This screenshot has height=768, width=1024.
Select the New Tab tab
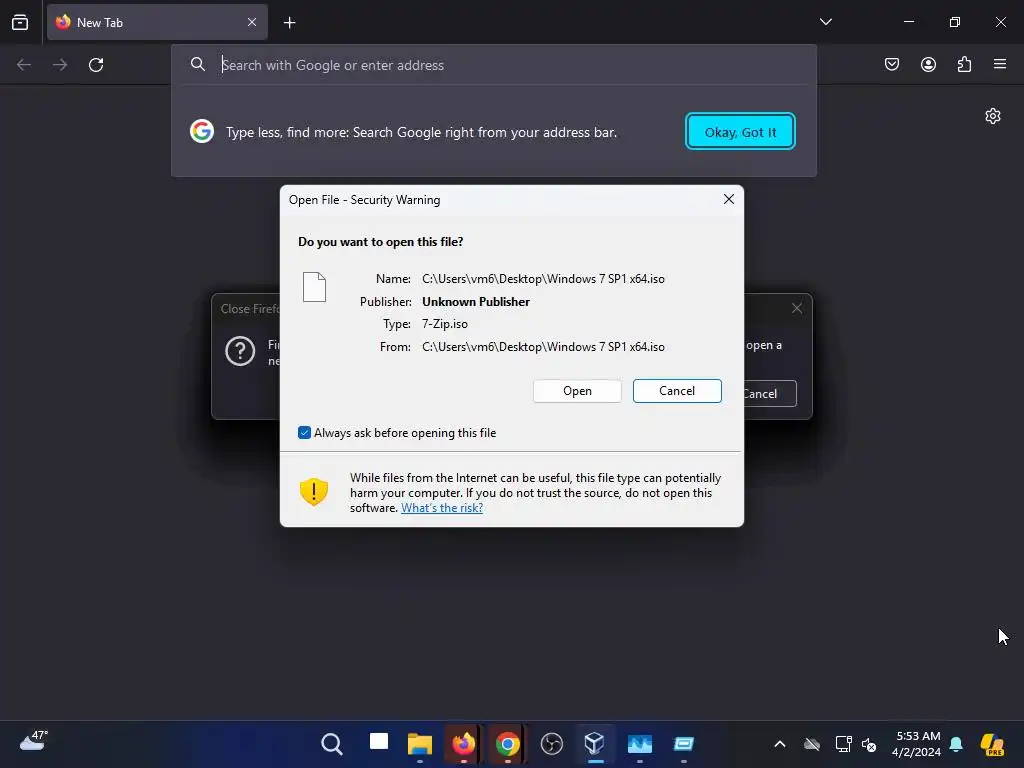(157, 22)
